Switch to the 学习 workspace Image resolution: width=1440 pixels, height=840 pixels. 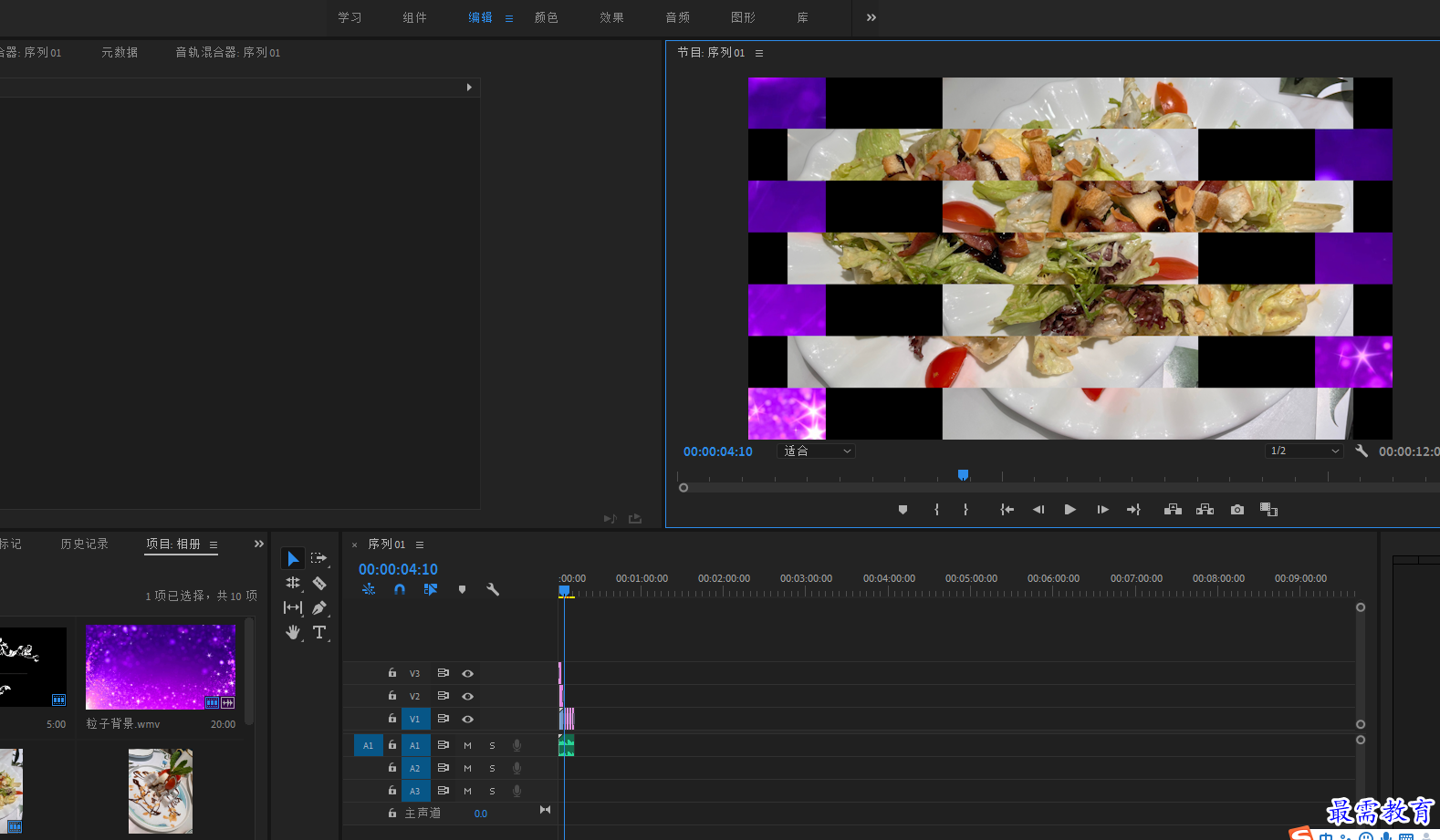click(x=350, y=17)
